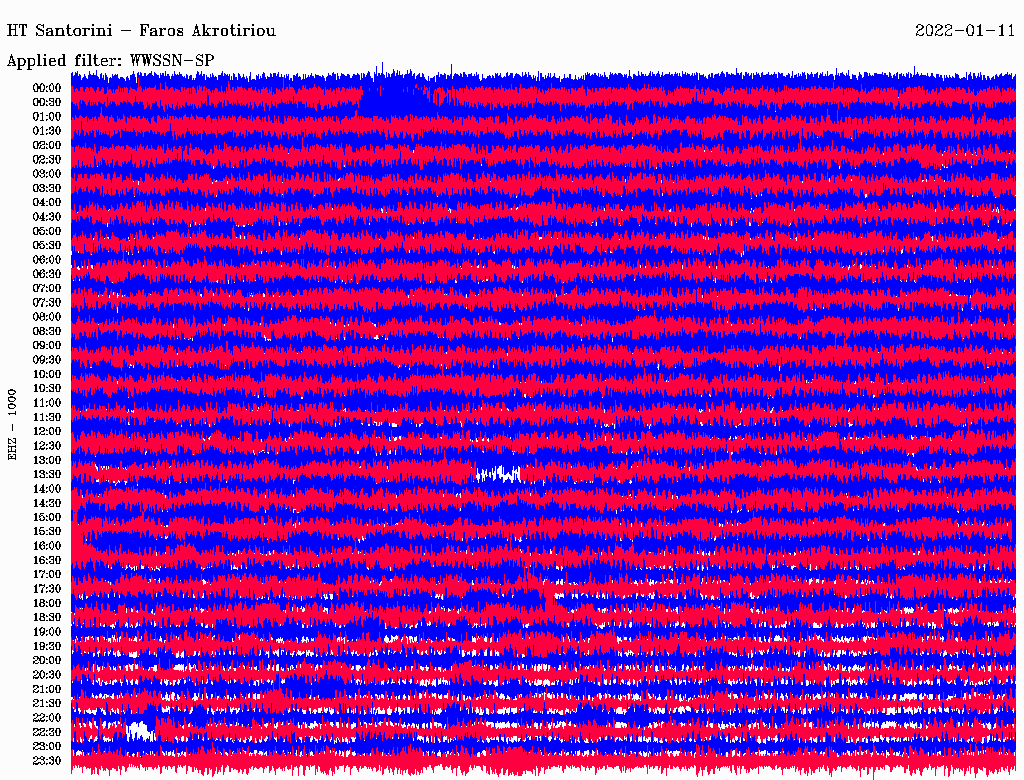The height and width of the screenshot is (780, 1024).
Task: Select the 12:30 time row label
Action: [x=47, y=446]
